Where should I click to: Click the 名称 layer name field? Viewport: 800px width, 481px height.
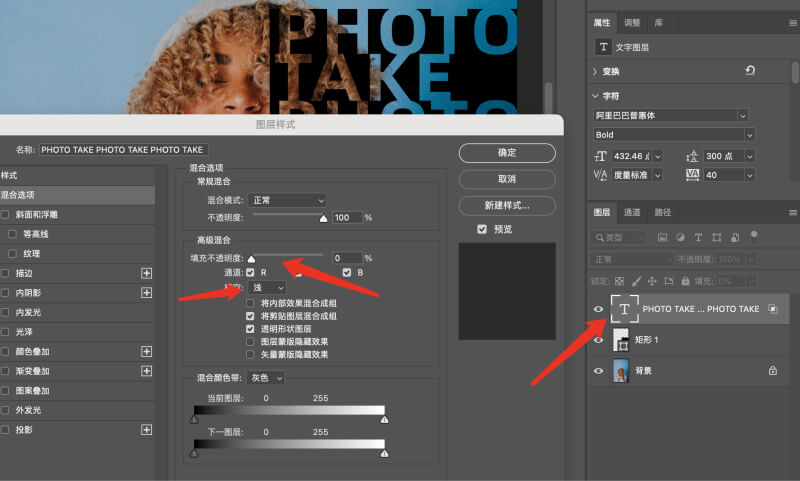124,149
